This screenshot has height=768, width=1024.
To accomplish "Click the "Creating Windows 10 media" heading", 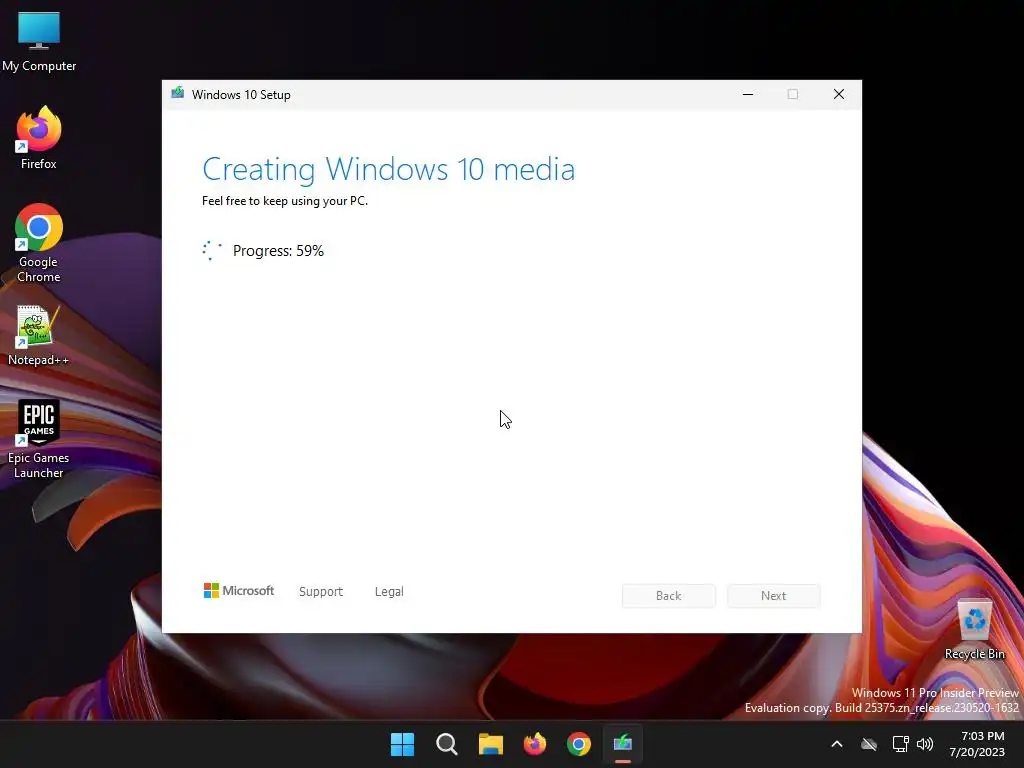I will tap(389, 169).
